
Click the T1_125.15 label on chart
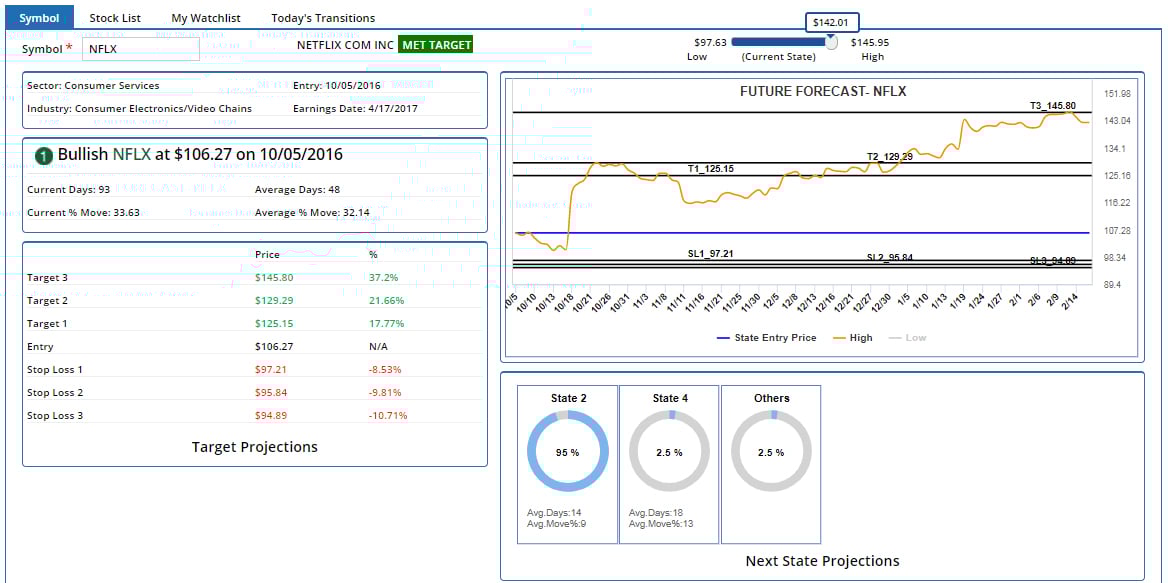pos(710,169)
